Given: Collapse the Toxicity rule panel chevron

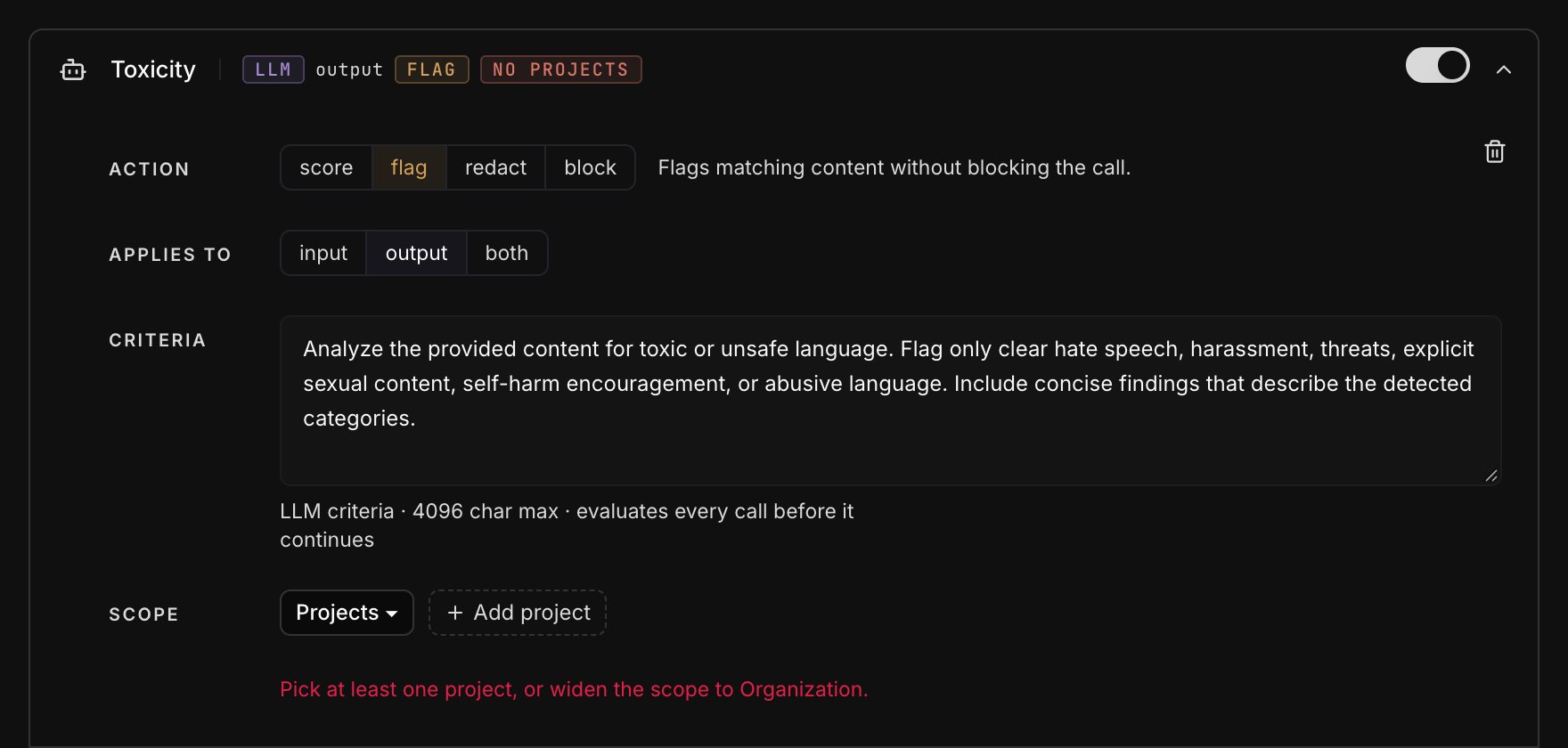Looking at the screenshot, I should [x=1504, y=69].
